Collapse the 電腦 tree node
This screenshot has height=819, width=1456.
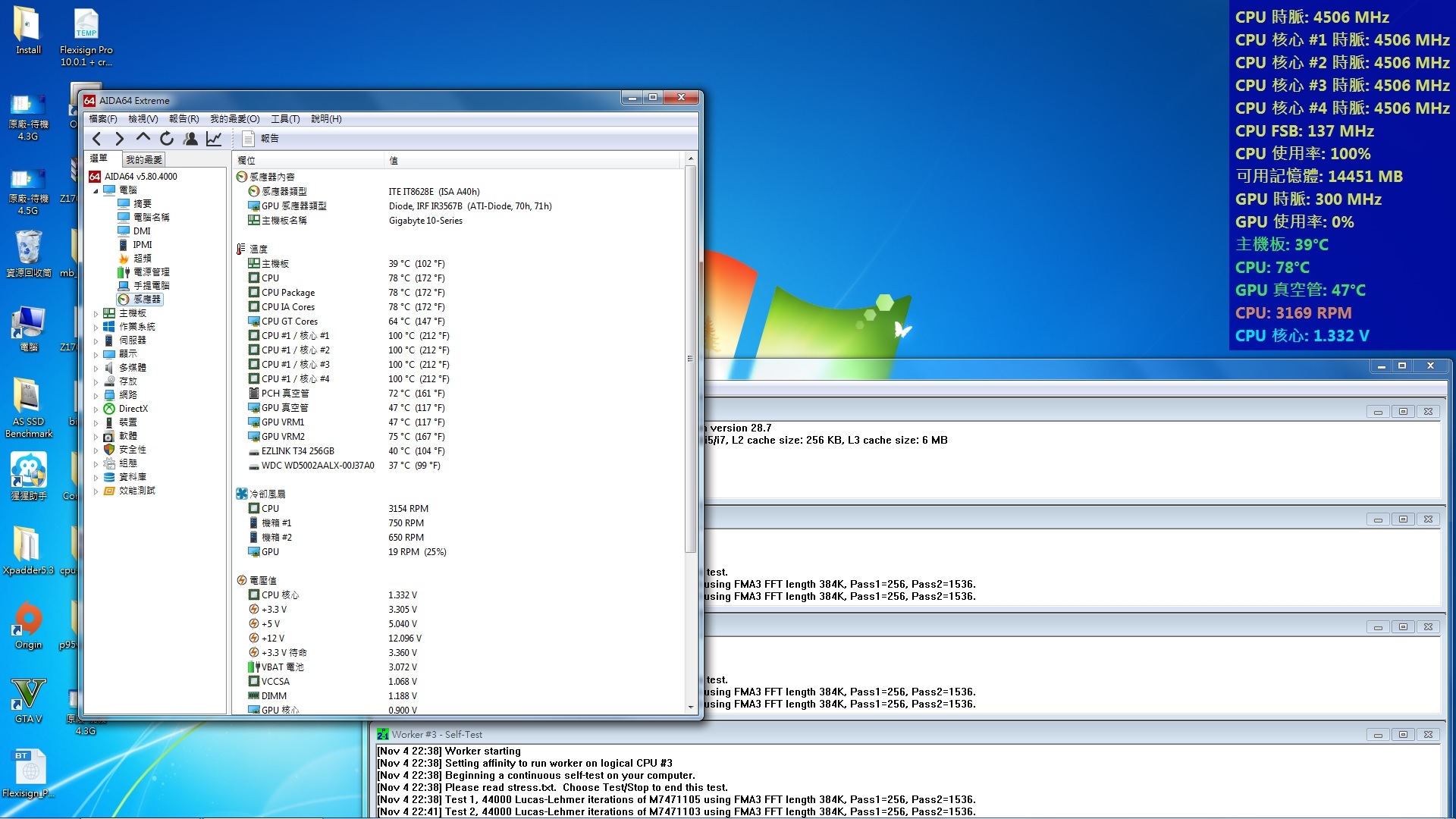(x=96, y=190)
